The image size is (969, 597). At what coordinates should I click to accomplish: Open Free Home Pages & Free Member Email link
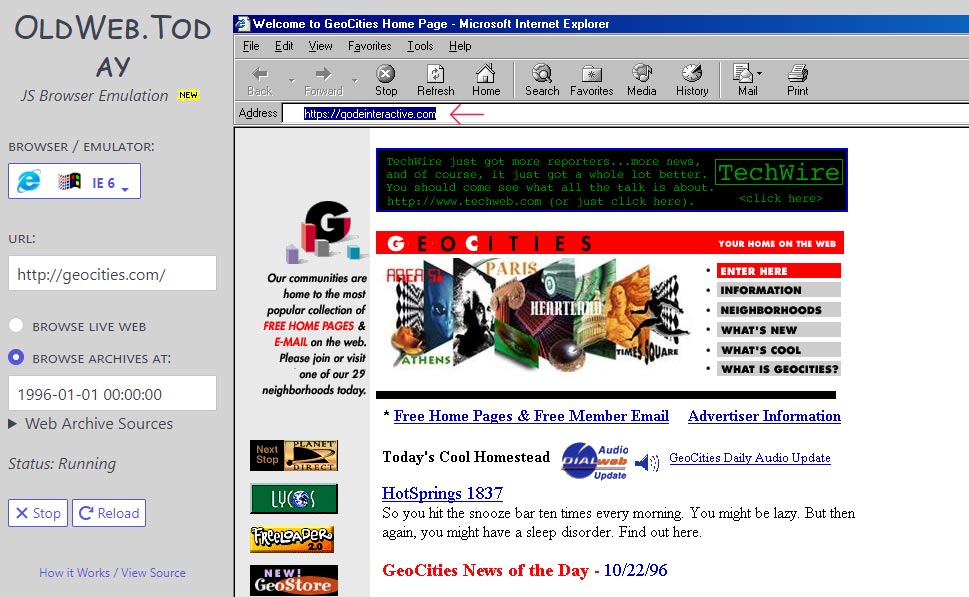point(531,416)
